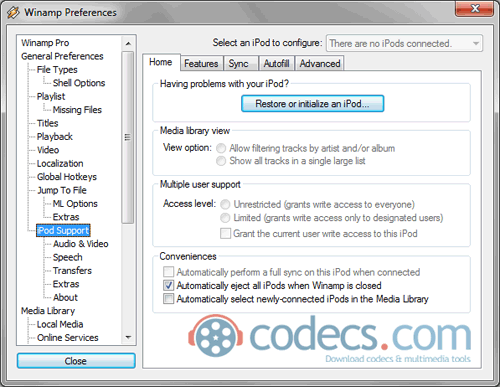Screen dimensions: 500x387
Task: Open Transfers under iPod Support
Action: 72,270
